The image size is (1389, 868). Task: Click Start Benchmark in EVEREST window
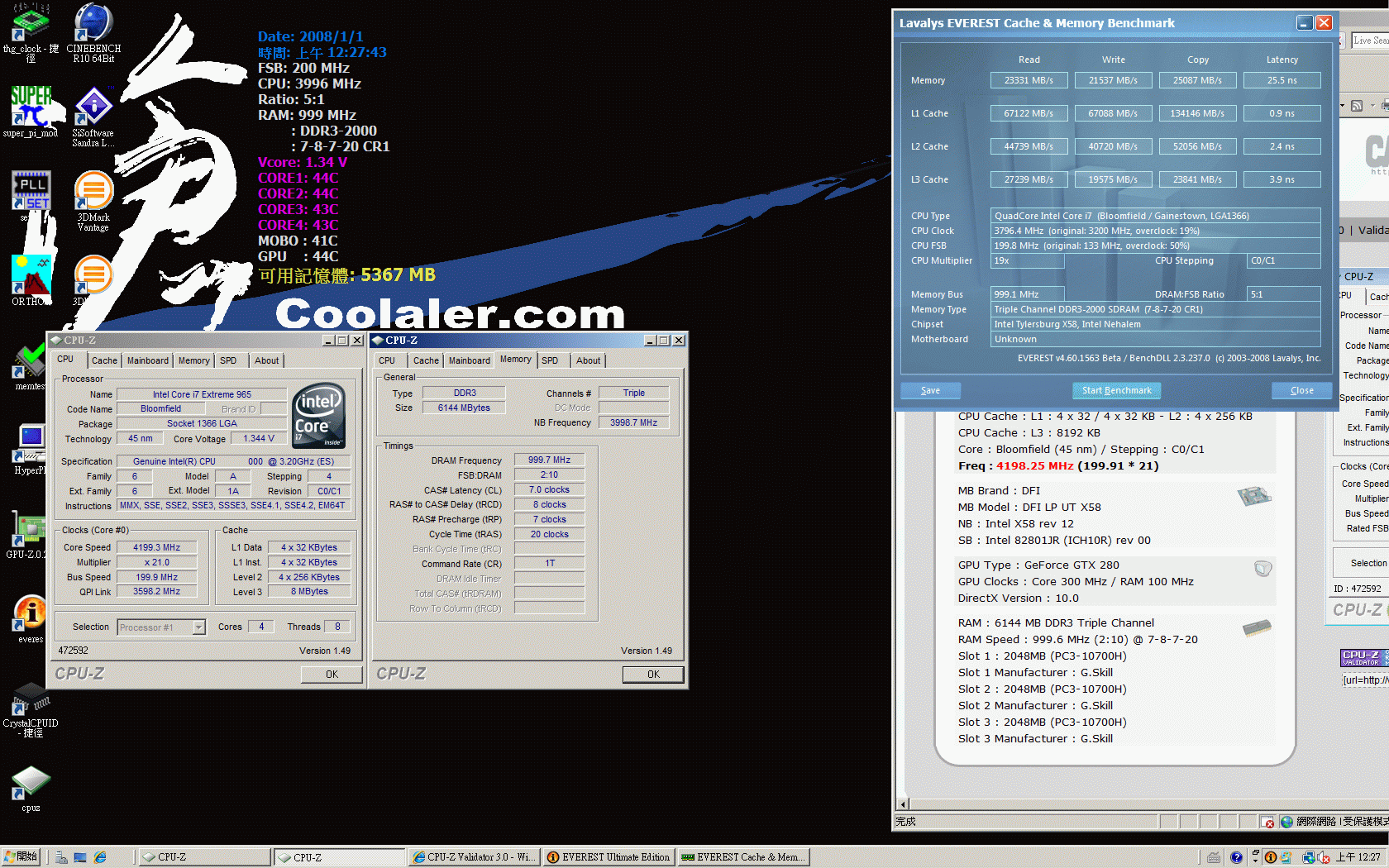(x=1117, y=390)
